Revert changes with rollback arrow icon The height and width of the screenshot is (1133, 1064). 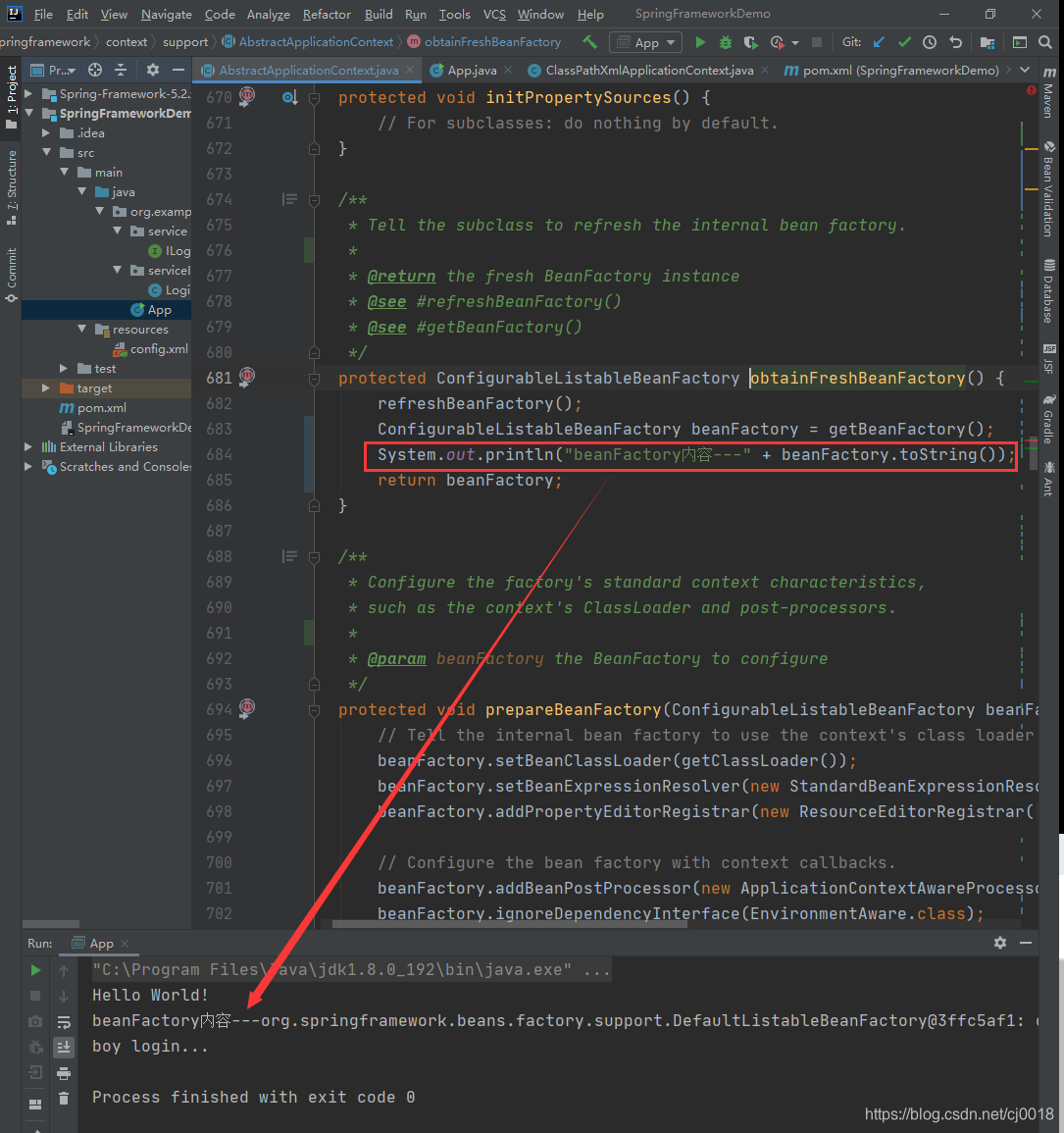click(956, 42)
